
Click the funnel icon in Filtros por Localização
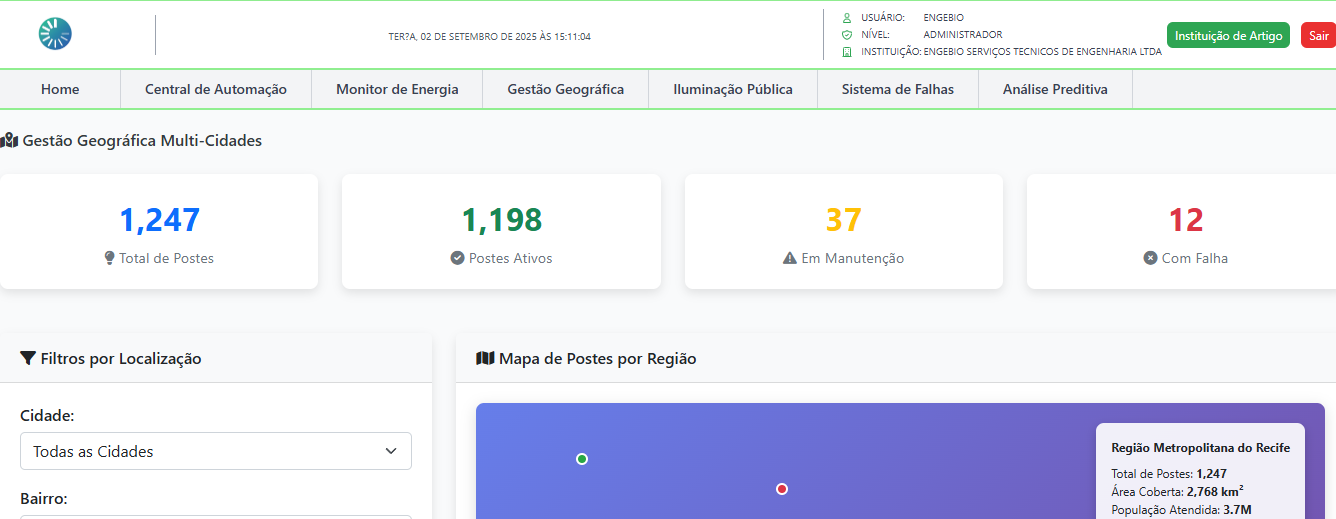click(28, 358)
